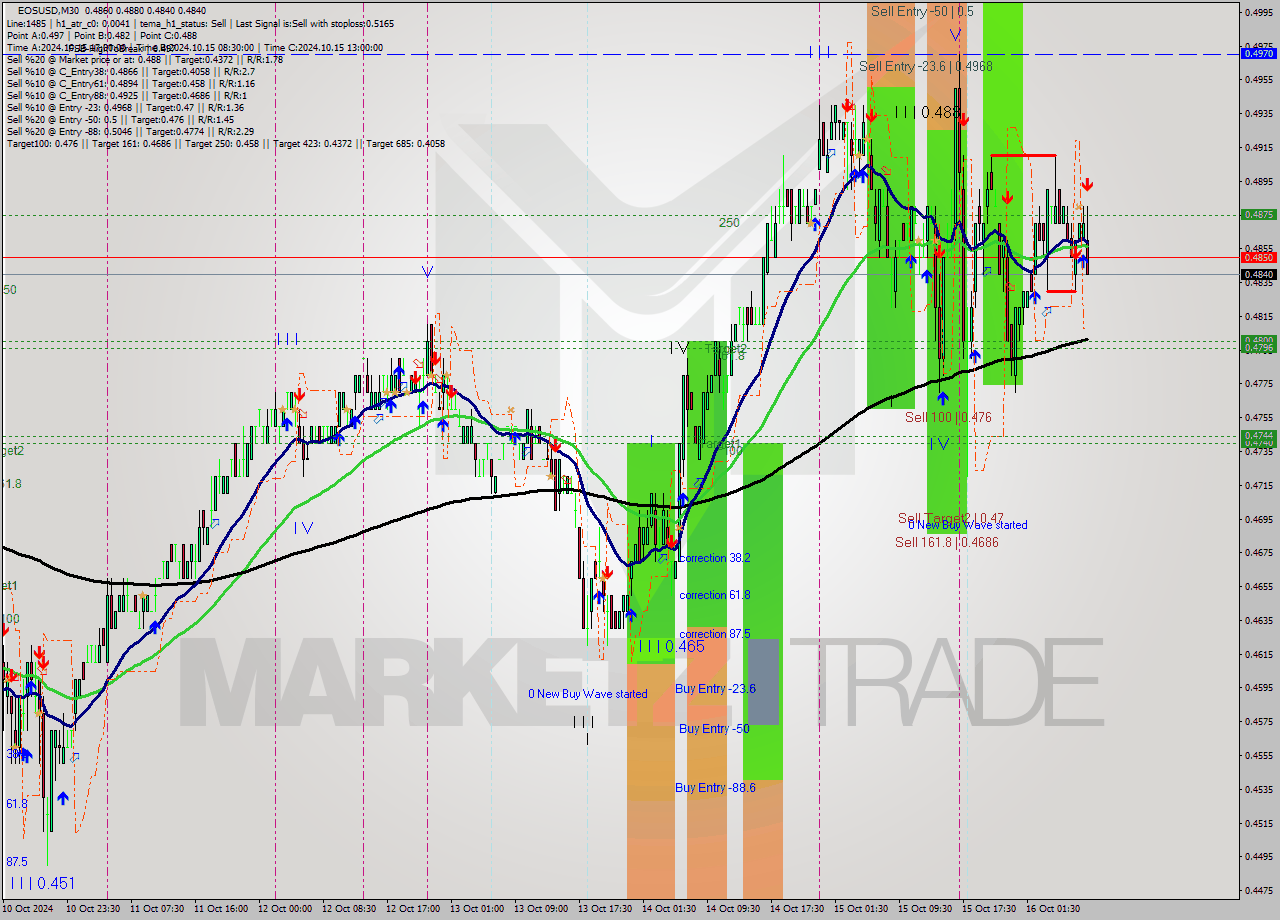Click the 'I I I 0.488' wave label
The height and width of the screenshot is (920, 1280).
(927, 113)
